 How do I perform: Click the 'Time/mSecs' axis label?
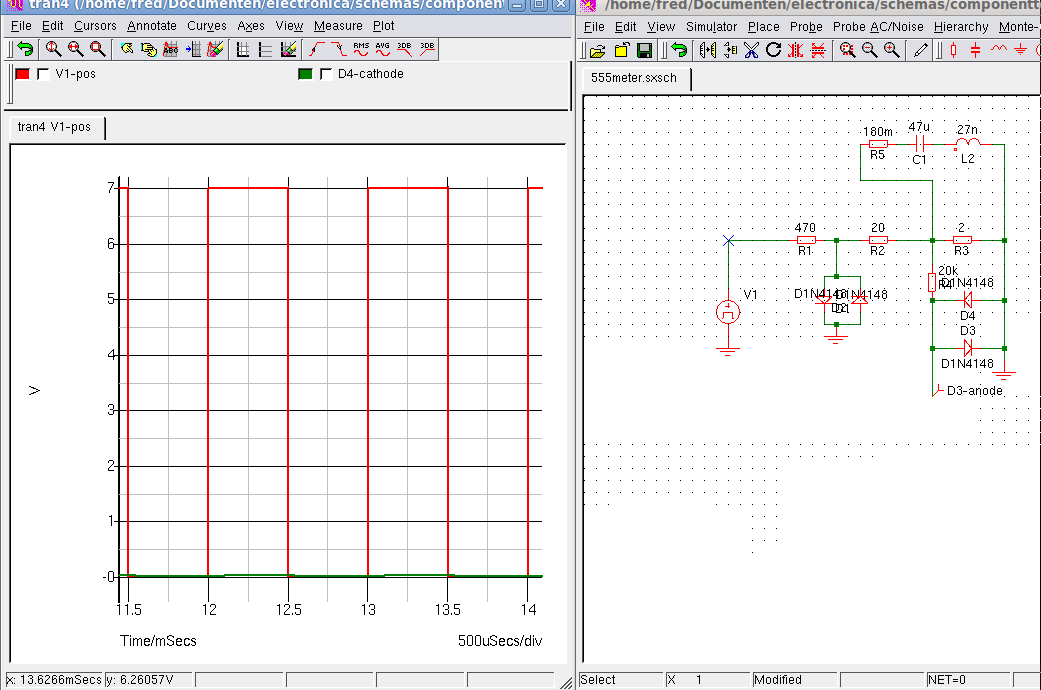click(x=158, y=641)
